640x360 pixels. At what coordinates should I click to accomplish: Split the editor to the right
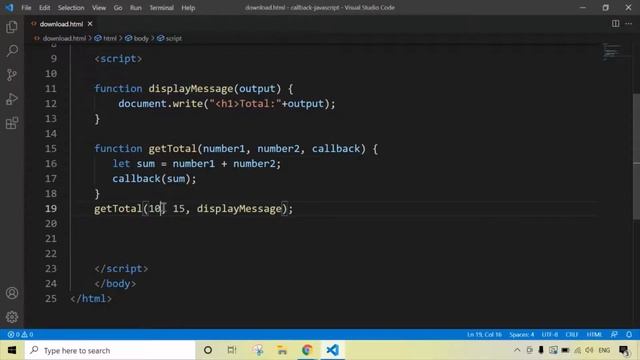pyautogui.click(x=616, y=24)
